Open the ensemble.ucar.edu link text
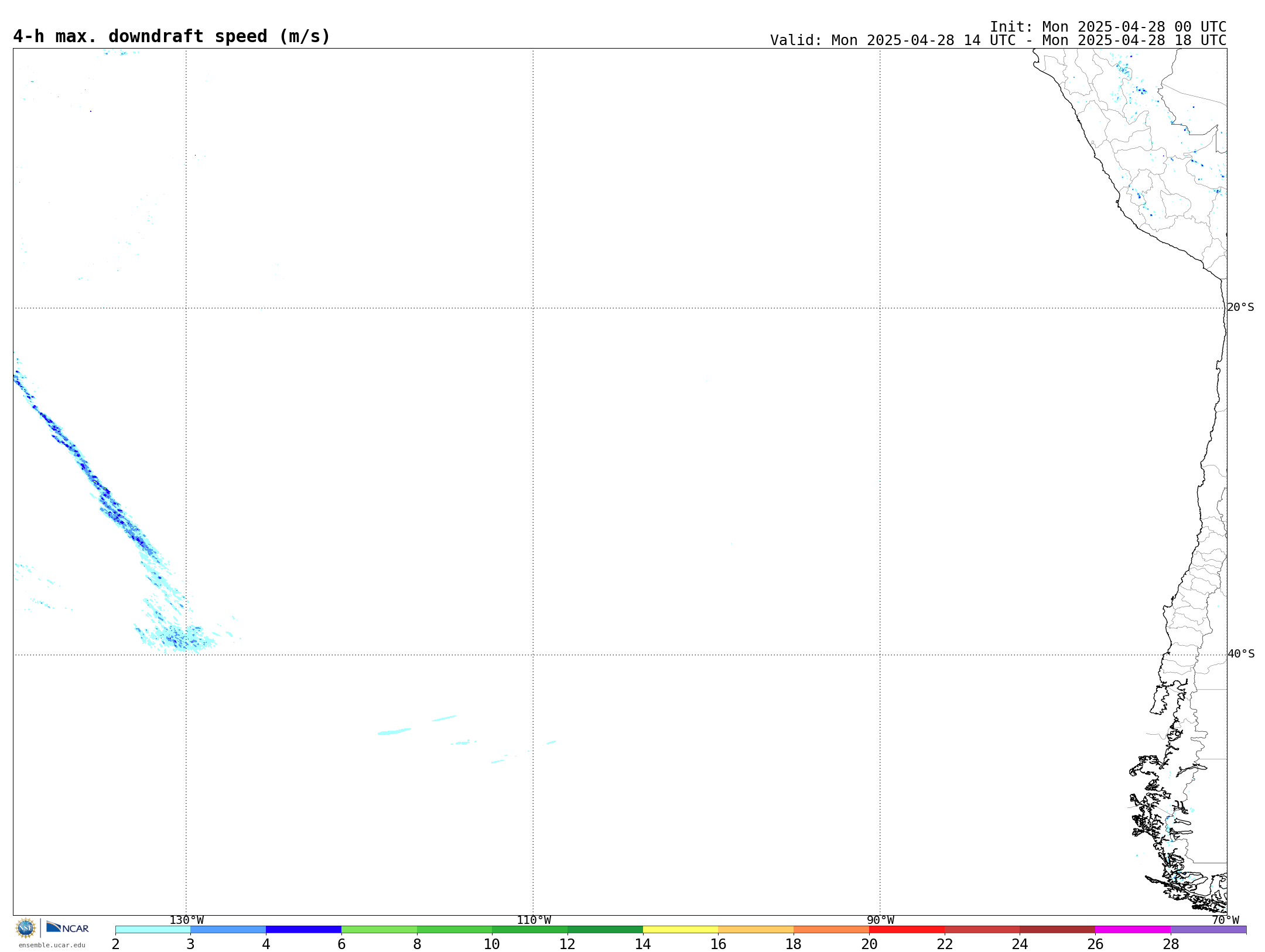 point(52,945)
